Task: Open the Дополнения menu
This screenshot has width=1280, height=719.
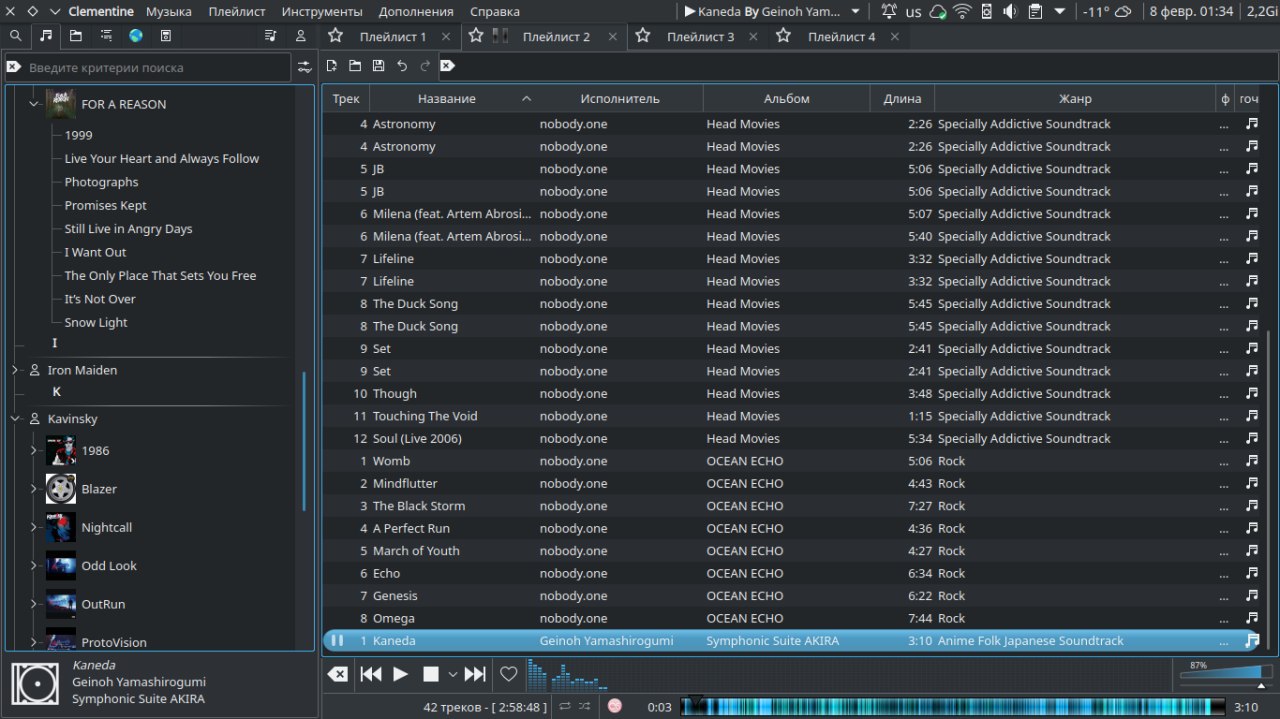Action: point(416,12)
